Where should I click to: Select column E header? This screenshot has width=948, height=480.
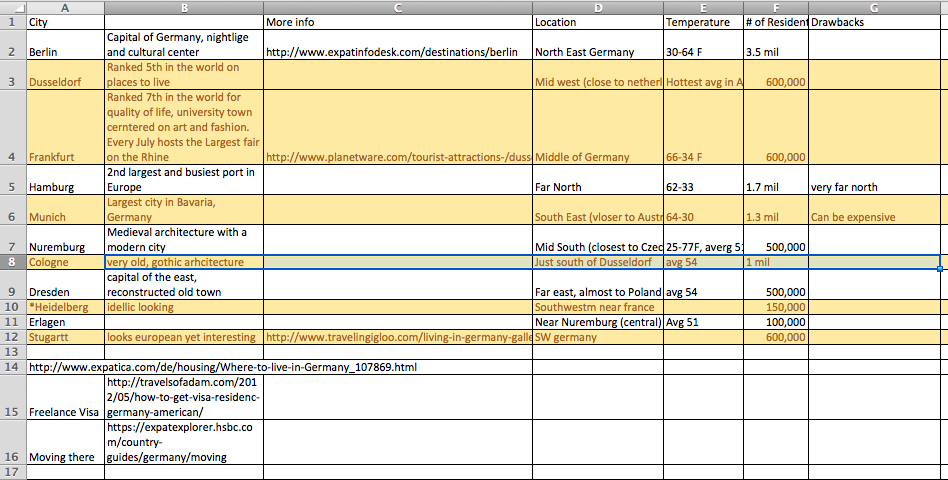pos(704,7)
